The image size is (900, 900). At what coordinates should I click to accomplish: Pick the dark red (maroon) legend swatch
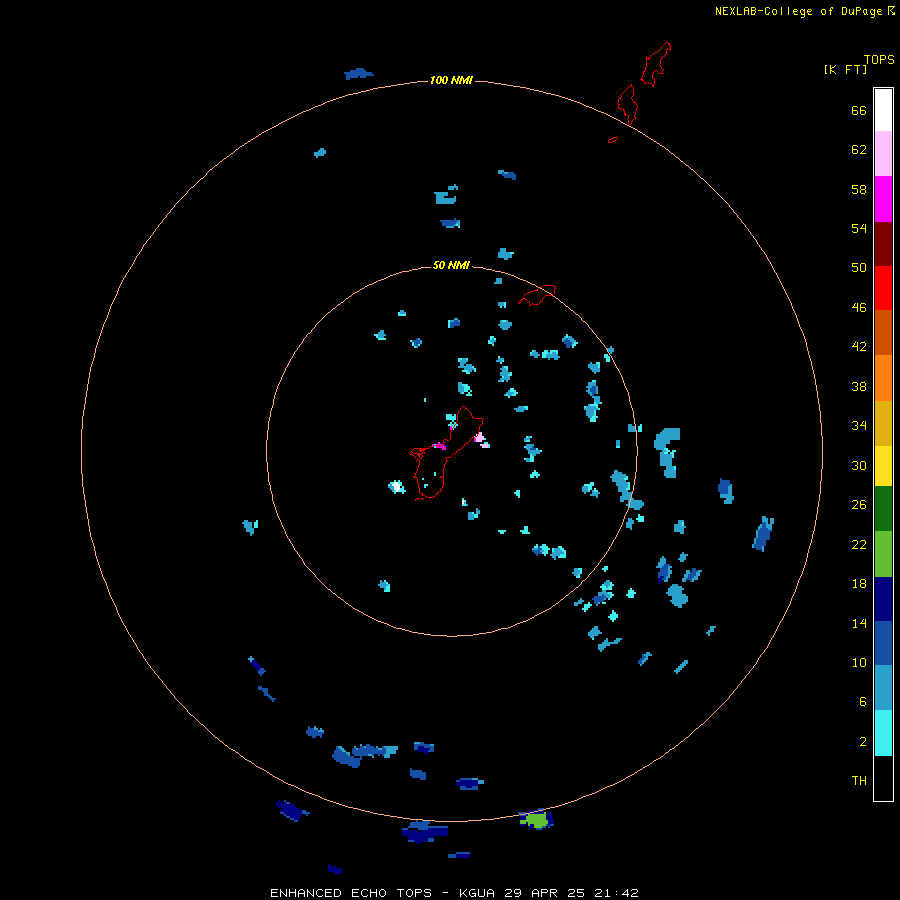[883, 243]
